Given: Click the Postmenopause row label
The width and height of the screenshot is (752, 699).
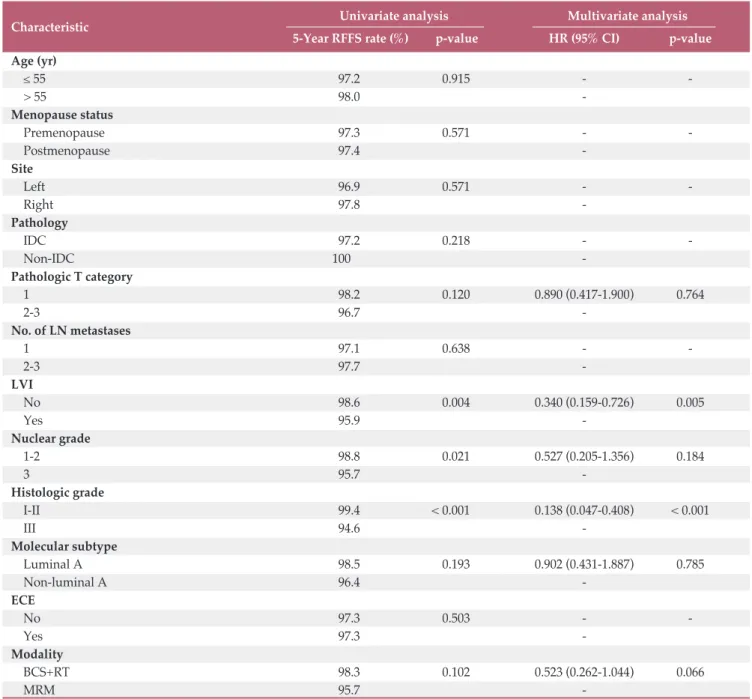Looking at the screenshot, I should 67,151.
